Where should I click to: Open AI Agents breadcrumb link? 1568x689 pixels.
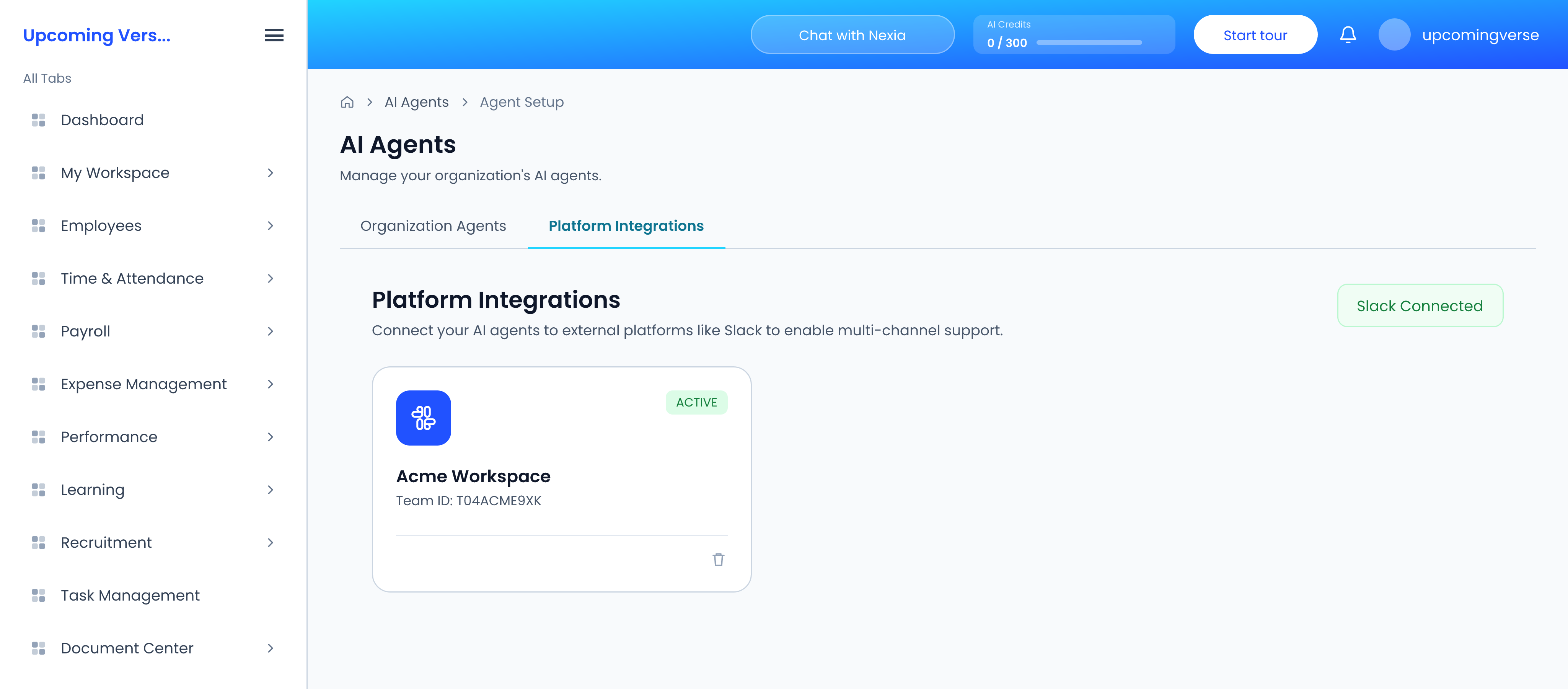(416, 102)
